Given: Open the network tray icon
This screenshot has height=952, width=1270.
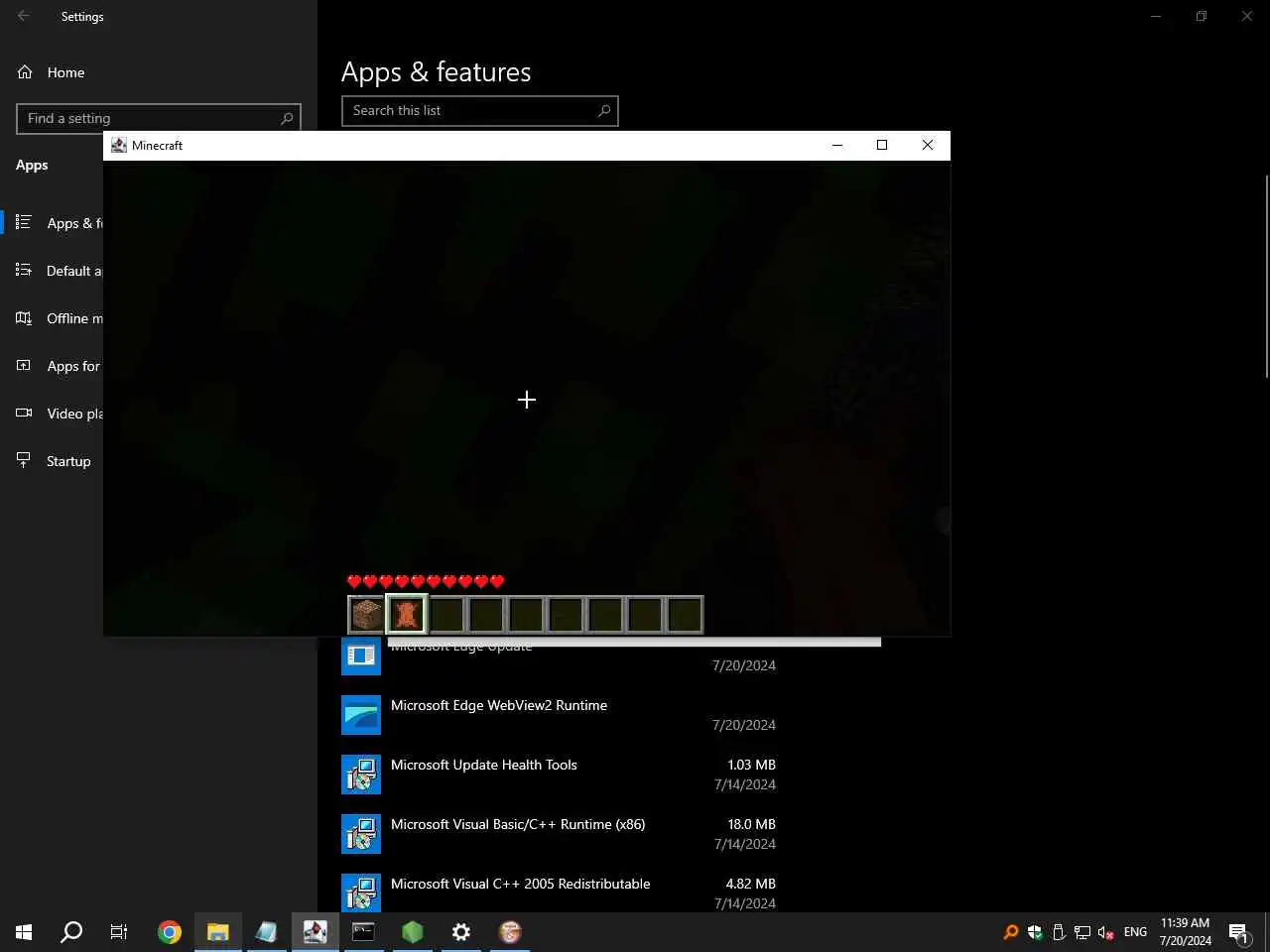Looking at the screenshot, I should click(1082, 932).
